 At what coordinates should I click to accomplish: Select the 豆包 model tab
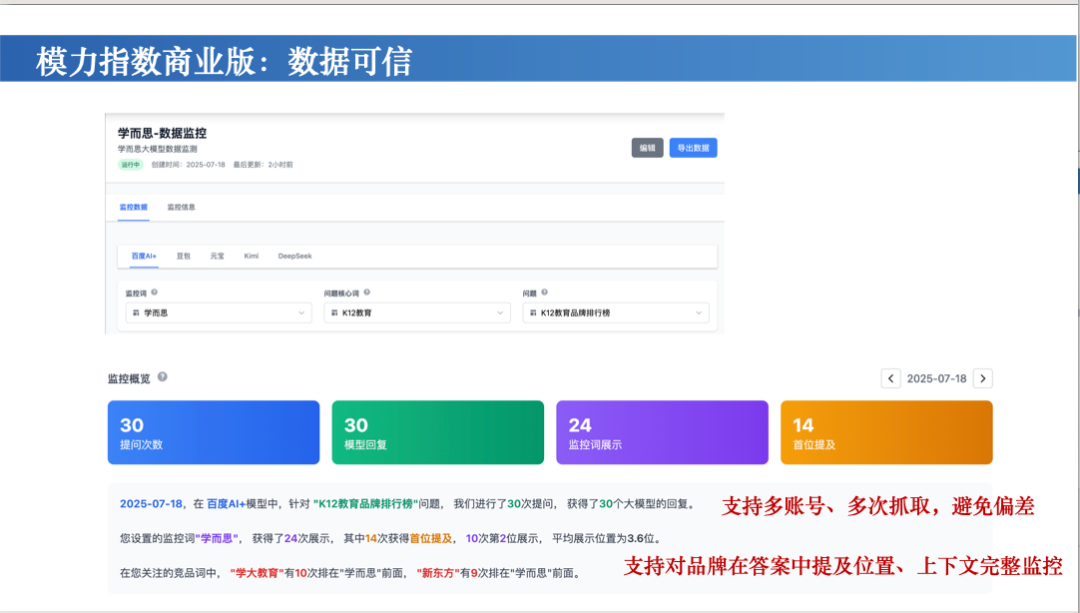pos(183,256)
